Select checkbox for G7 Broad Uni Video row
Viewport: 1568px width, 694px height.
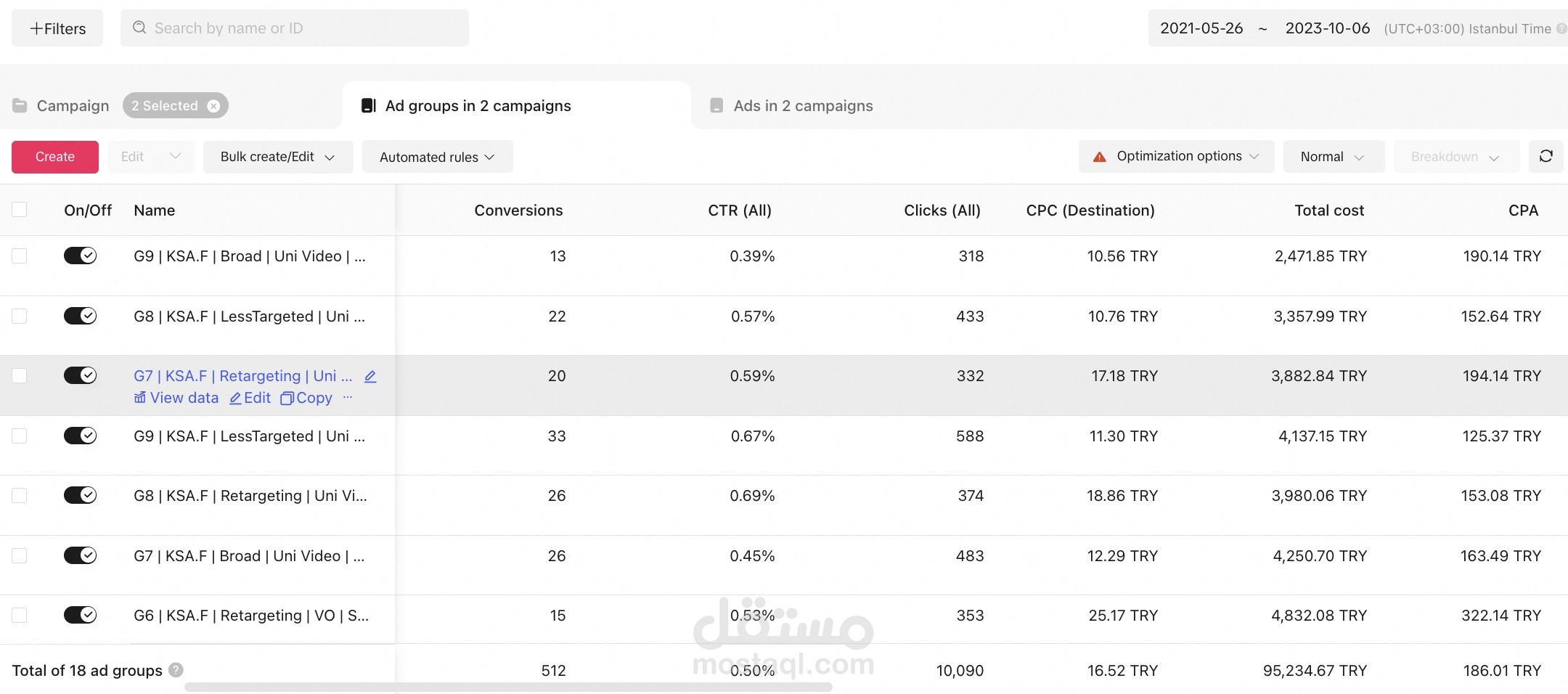[20, 555]
